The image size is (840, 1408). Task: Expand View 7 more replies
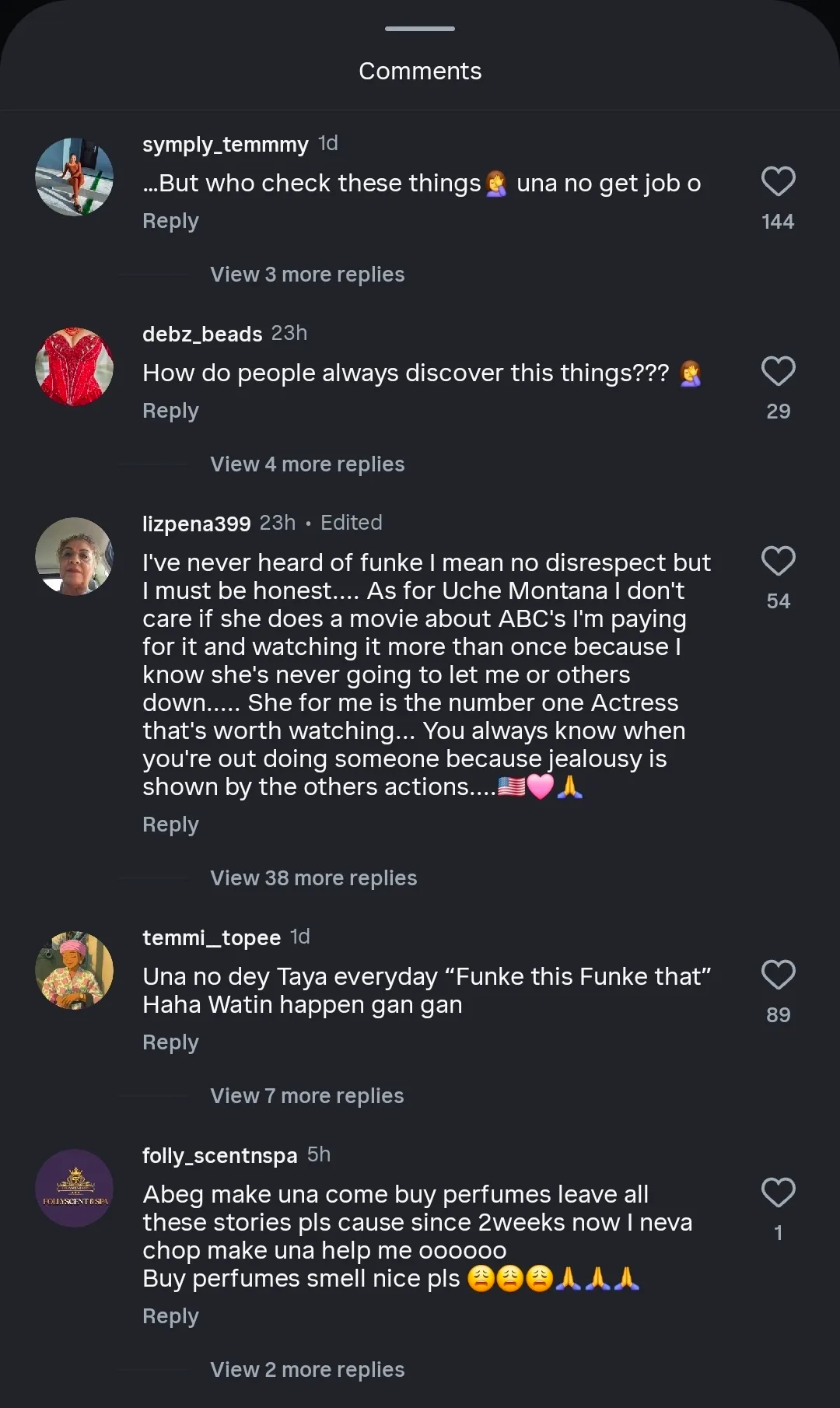click(x=307, y=1096)
